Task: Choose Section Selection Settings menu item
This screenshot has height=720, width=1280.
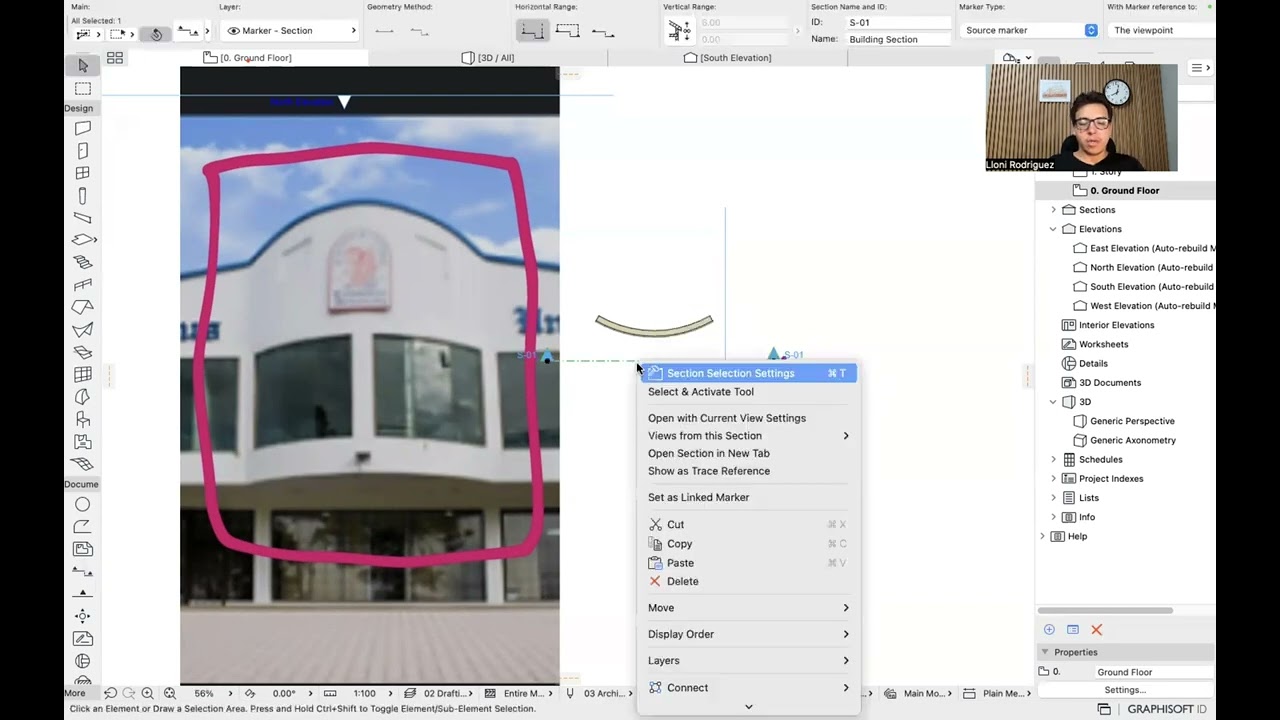Action: coord(748,373)
